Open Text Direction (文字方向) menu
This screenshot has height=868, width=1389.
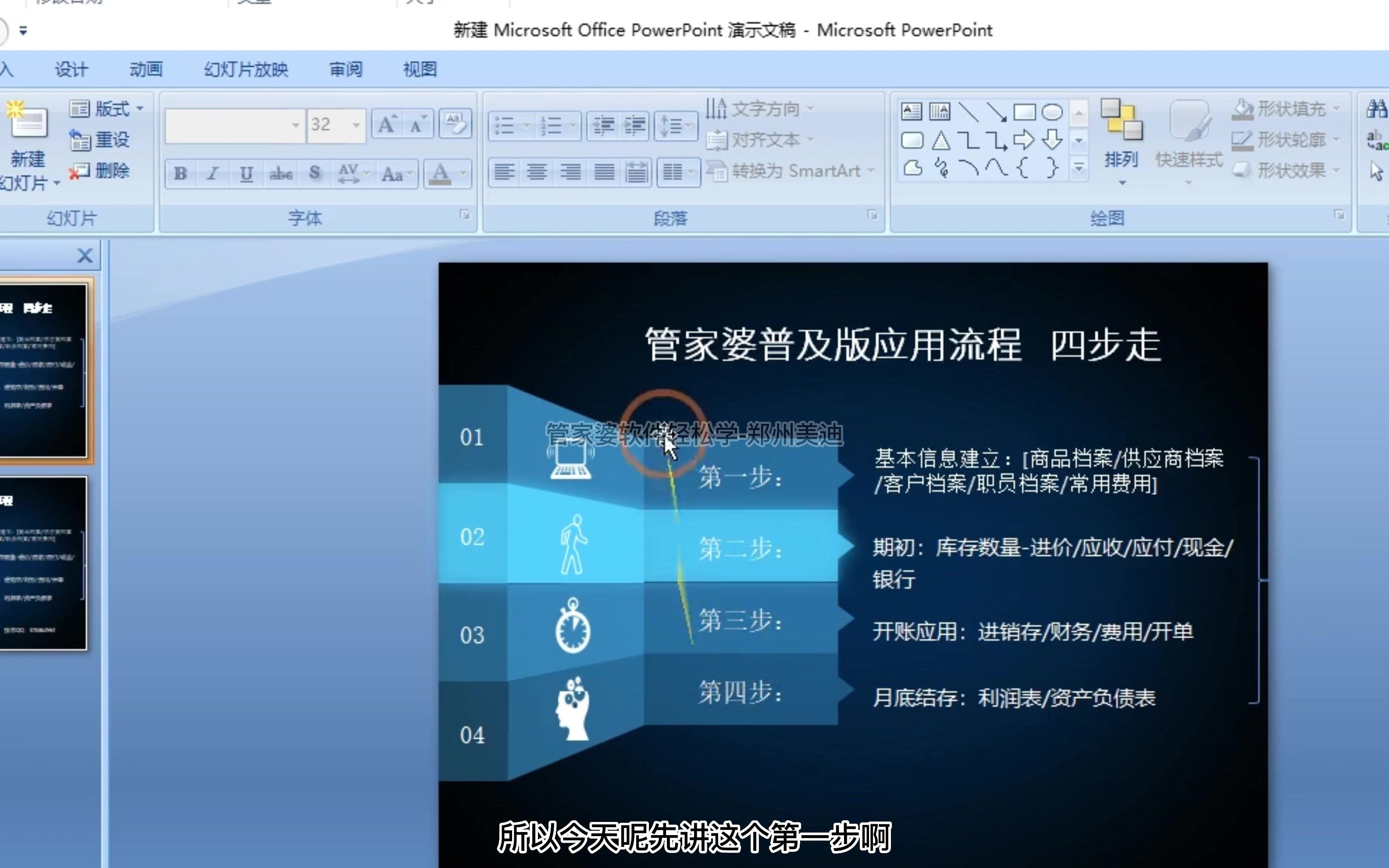pyautogui.click(x=761, y=109)
